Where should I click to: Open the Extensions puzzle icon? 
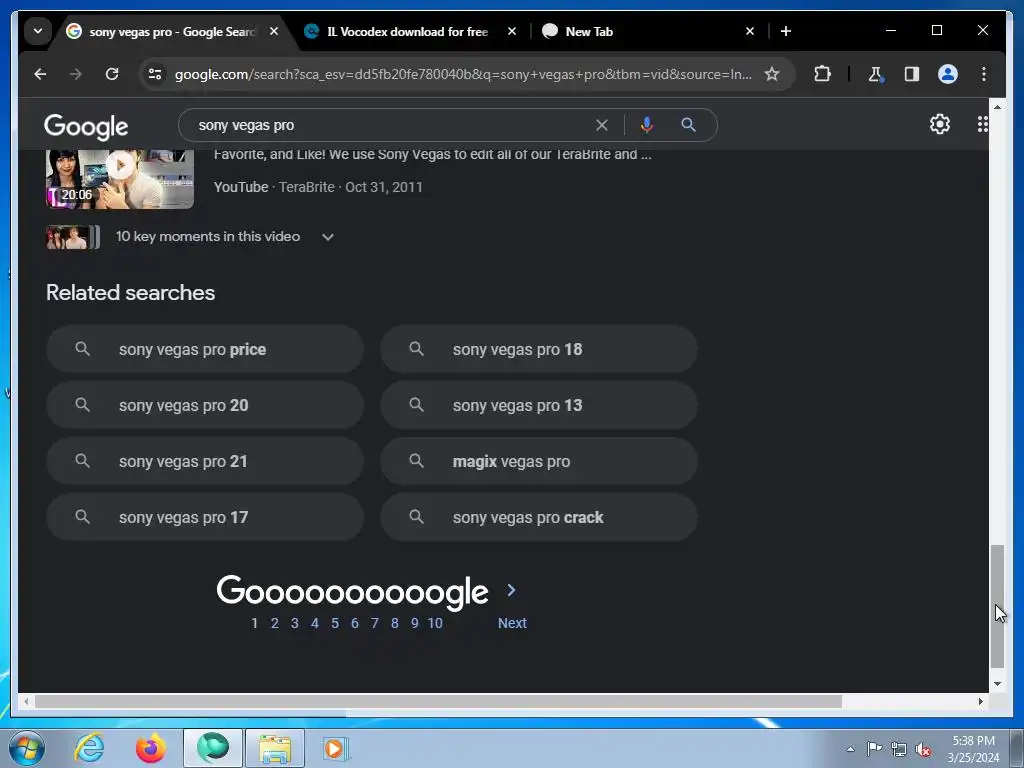pyautogui.click(x=822, y=74)
